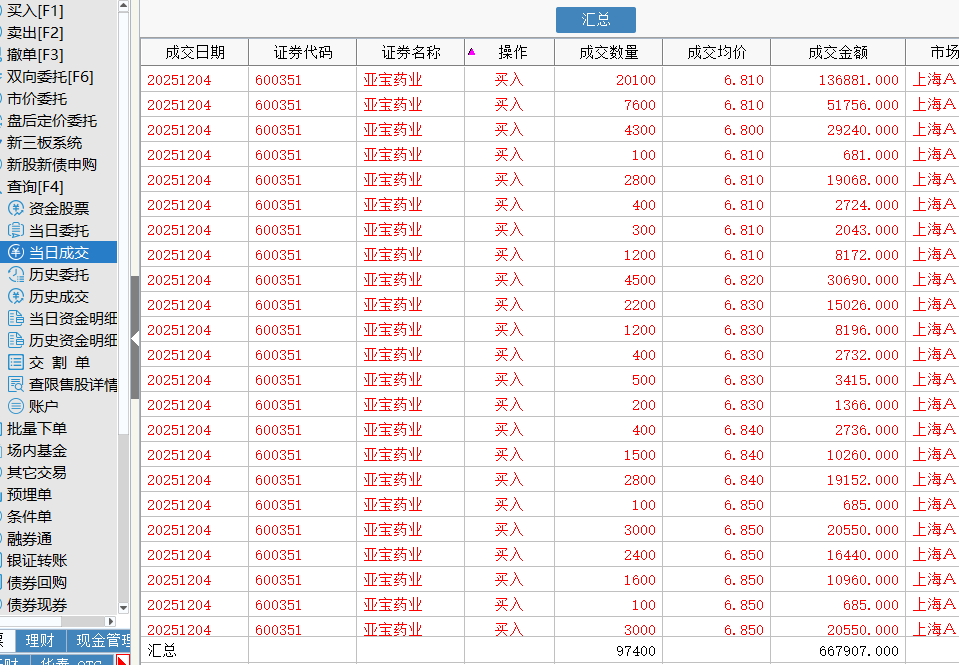Select 市价委托 in the sidebar
959x665 pixels.
pyautogui.click(x=37, y=99)
